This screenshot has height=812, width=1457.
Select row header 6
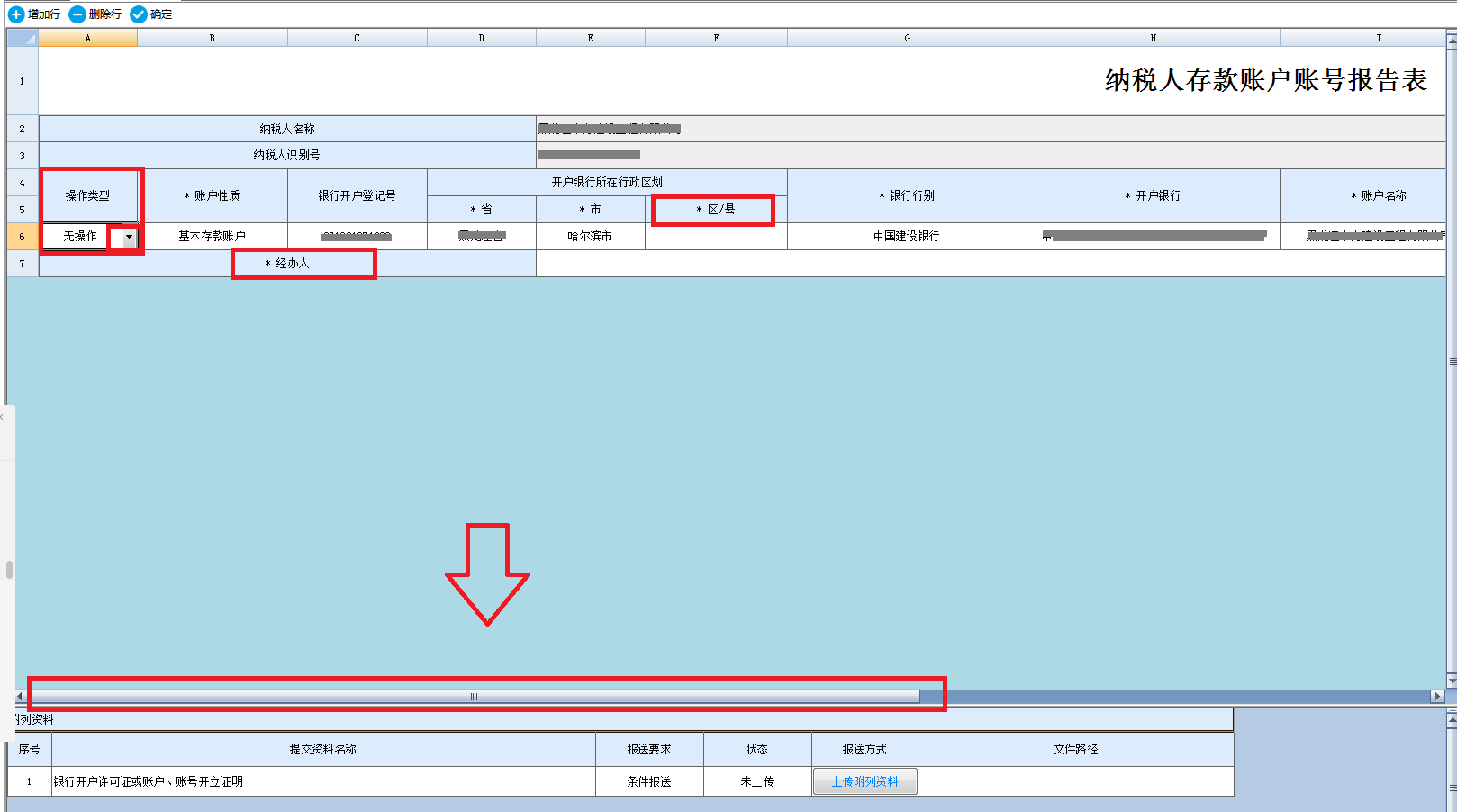click(23, 237)
